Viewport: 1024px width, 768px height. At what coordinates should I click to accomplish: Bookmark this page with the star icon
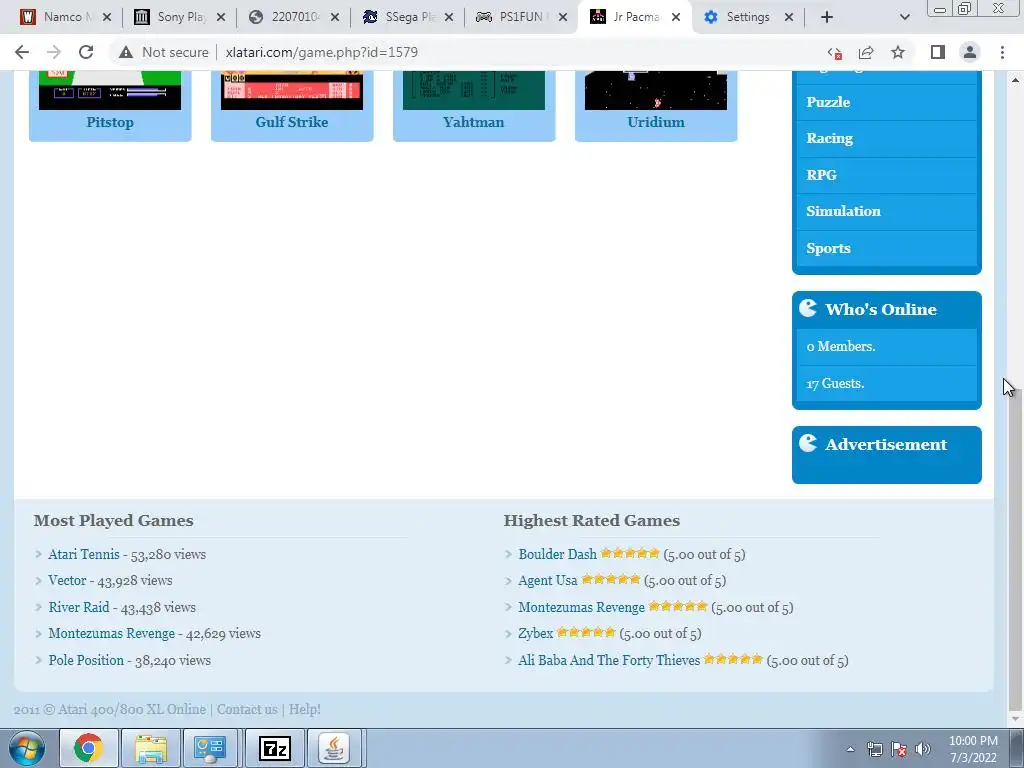[x=898, y=52]
